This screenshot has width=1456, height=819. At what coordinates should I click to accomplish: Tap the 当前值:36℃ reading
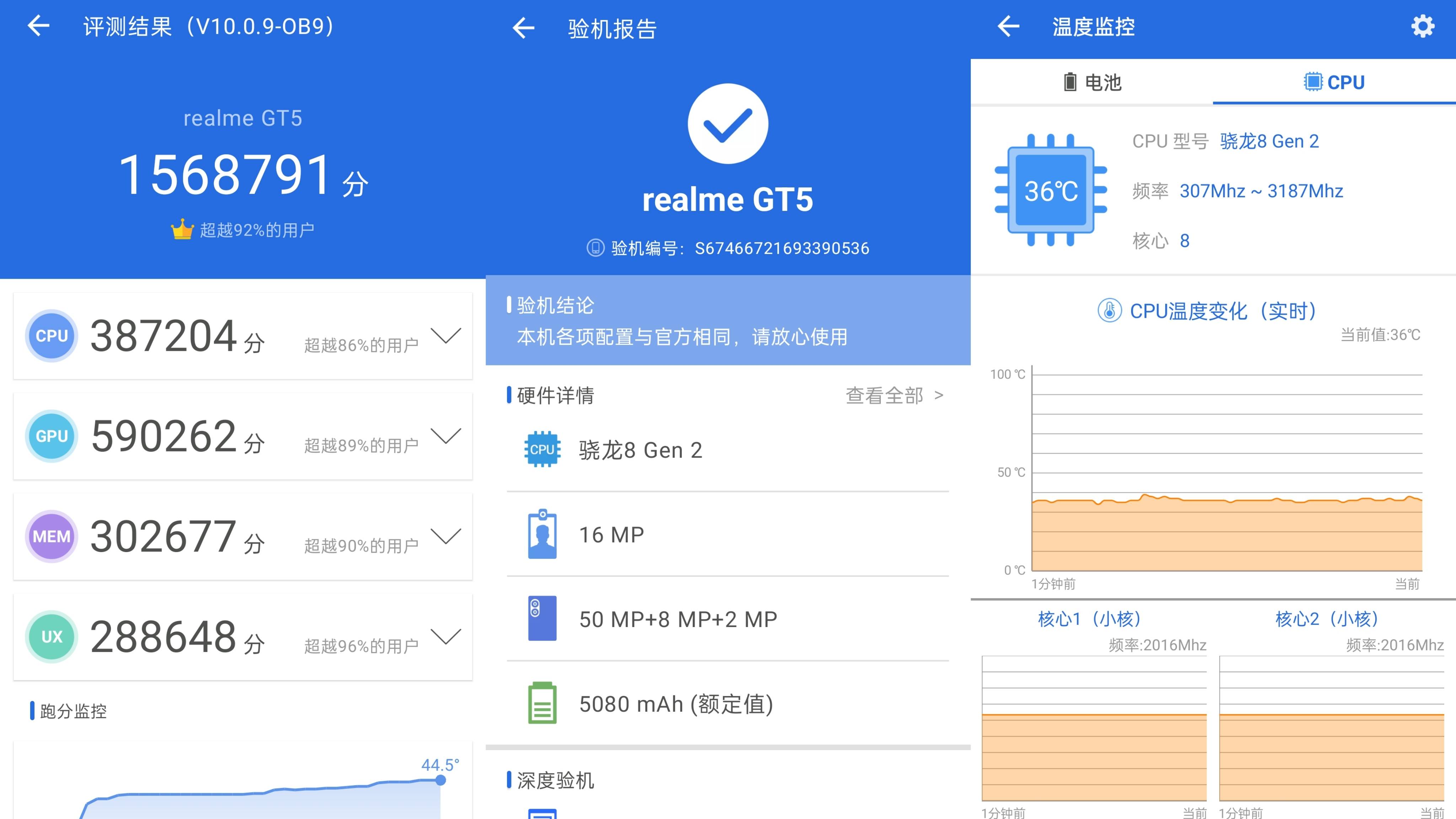(1380, 334)
